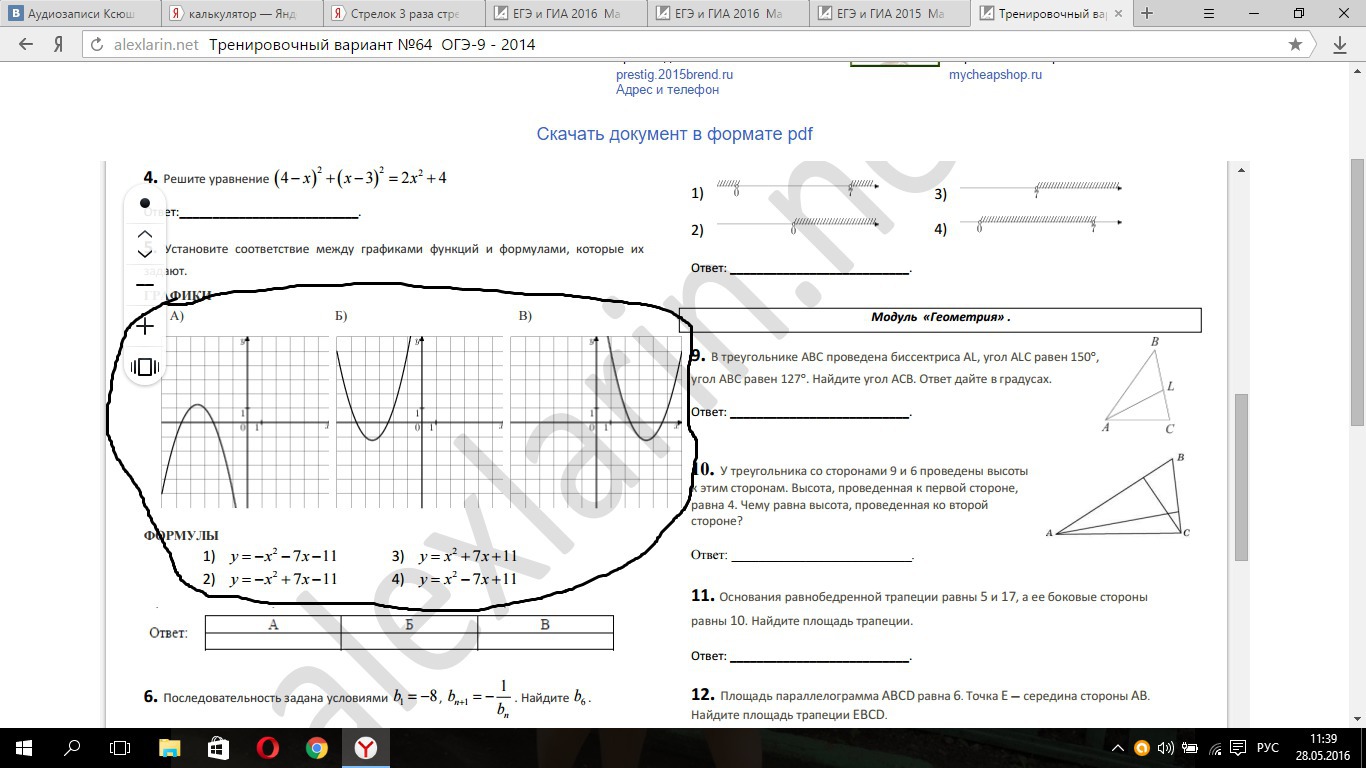Zoom in with the plus icon
Image resolution: width=1366 pixels, height=768 pixels.
tap(145, 327)
